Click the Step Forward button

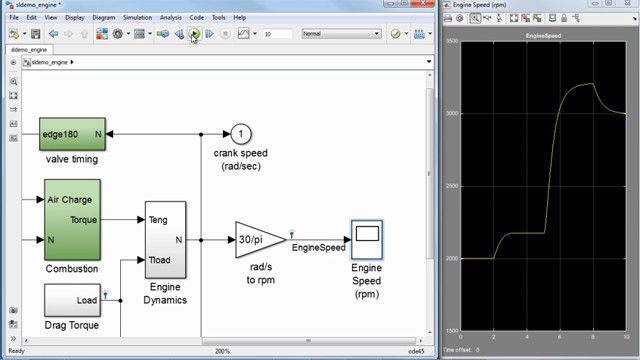tap(210, 34)
